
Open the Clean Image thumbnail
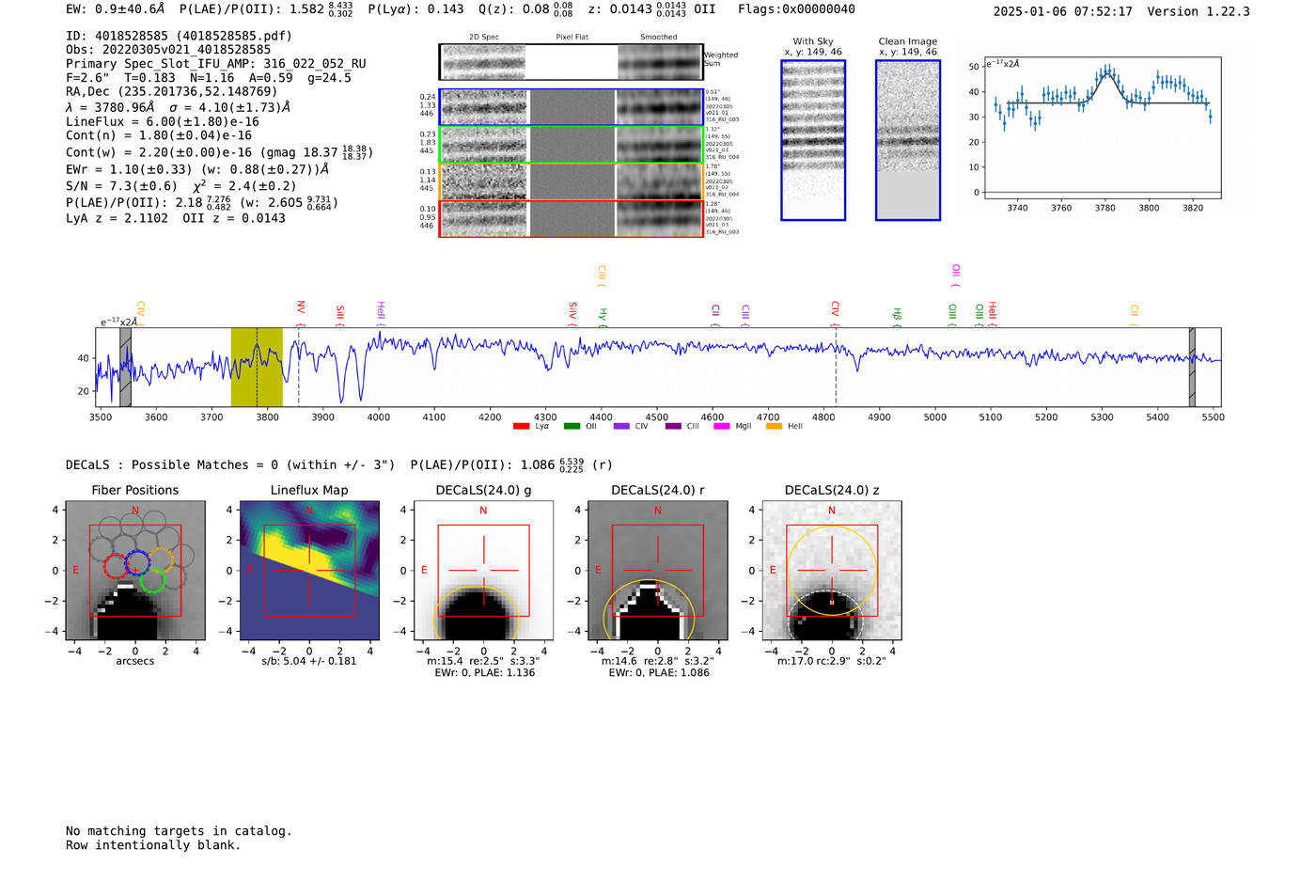[x=907, y=140]
